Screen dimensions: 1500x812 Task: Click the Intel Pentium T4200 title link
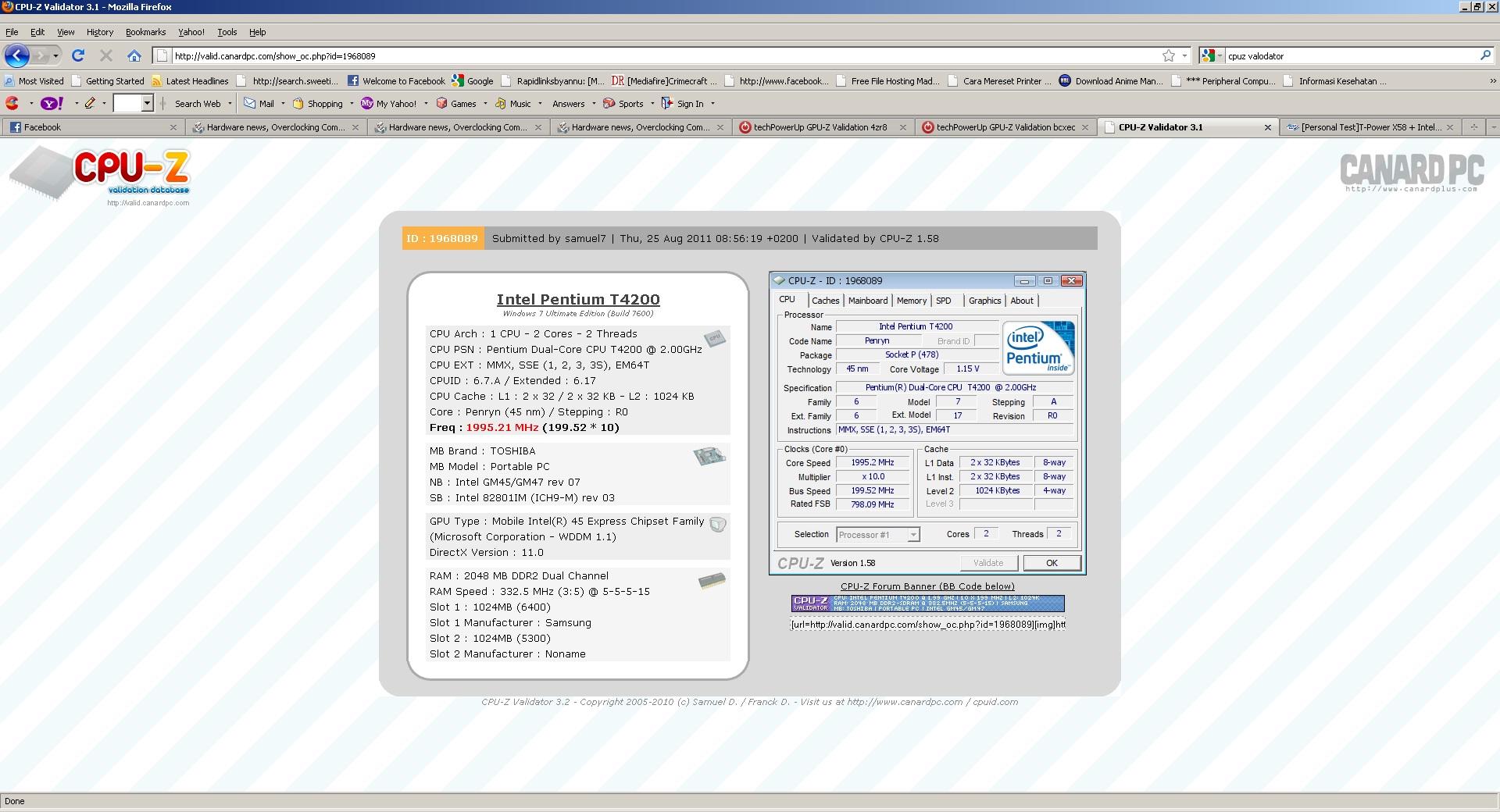tap(578, 299)
